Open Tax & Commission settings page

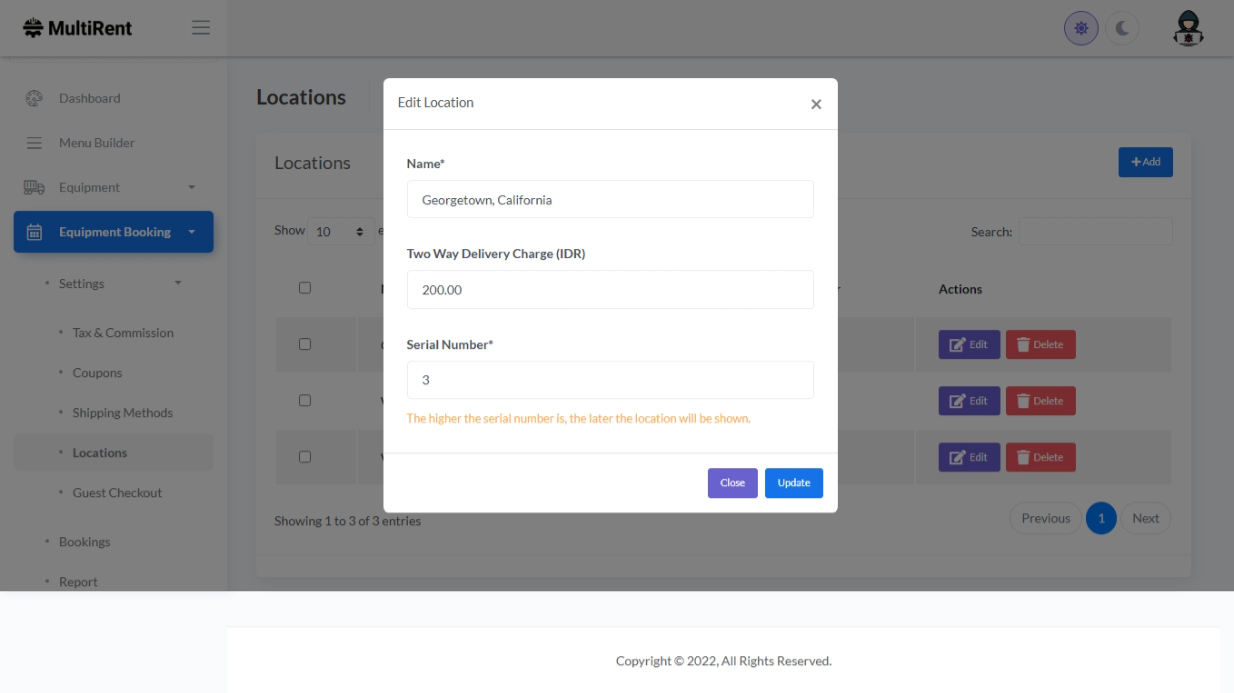[123, 333]
